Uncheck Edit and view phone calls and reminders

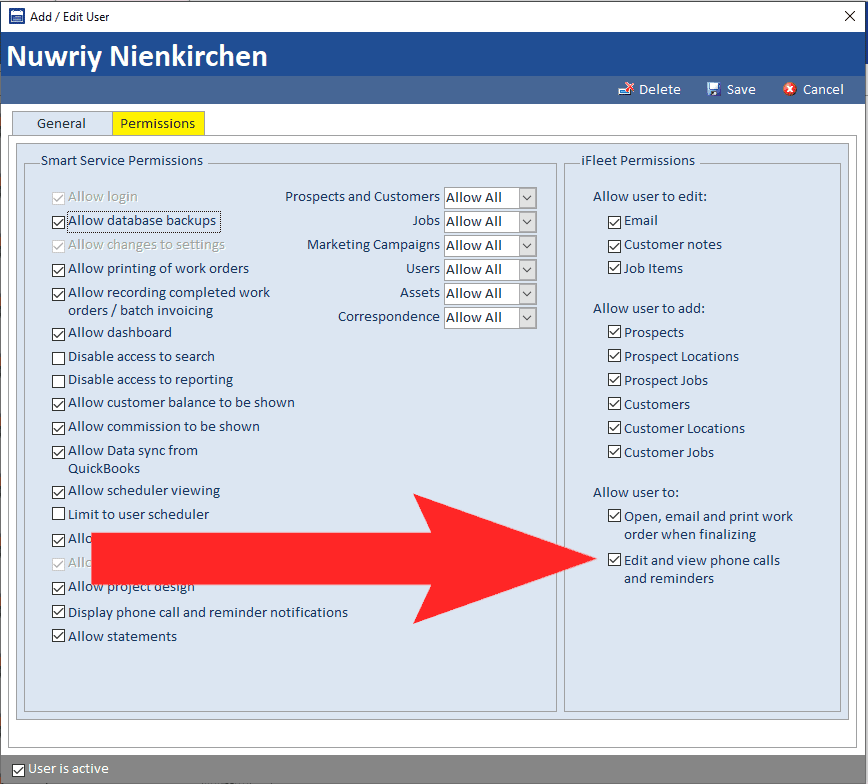(x=614, y=560)
